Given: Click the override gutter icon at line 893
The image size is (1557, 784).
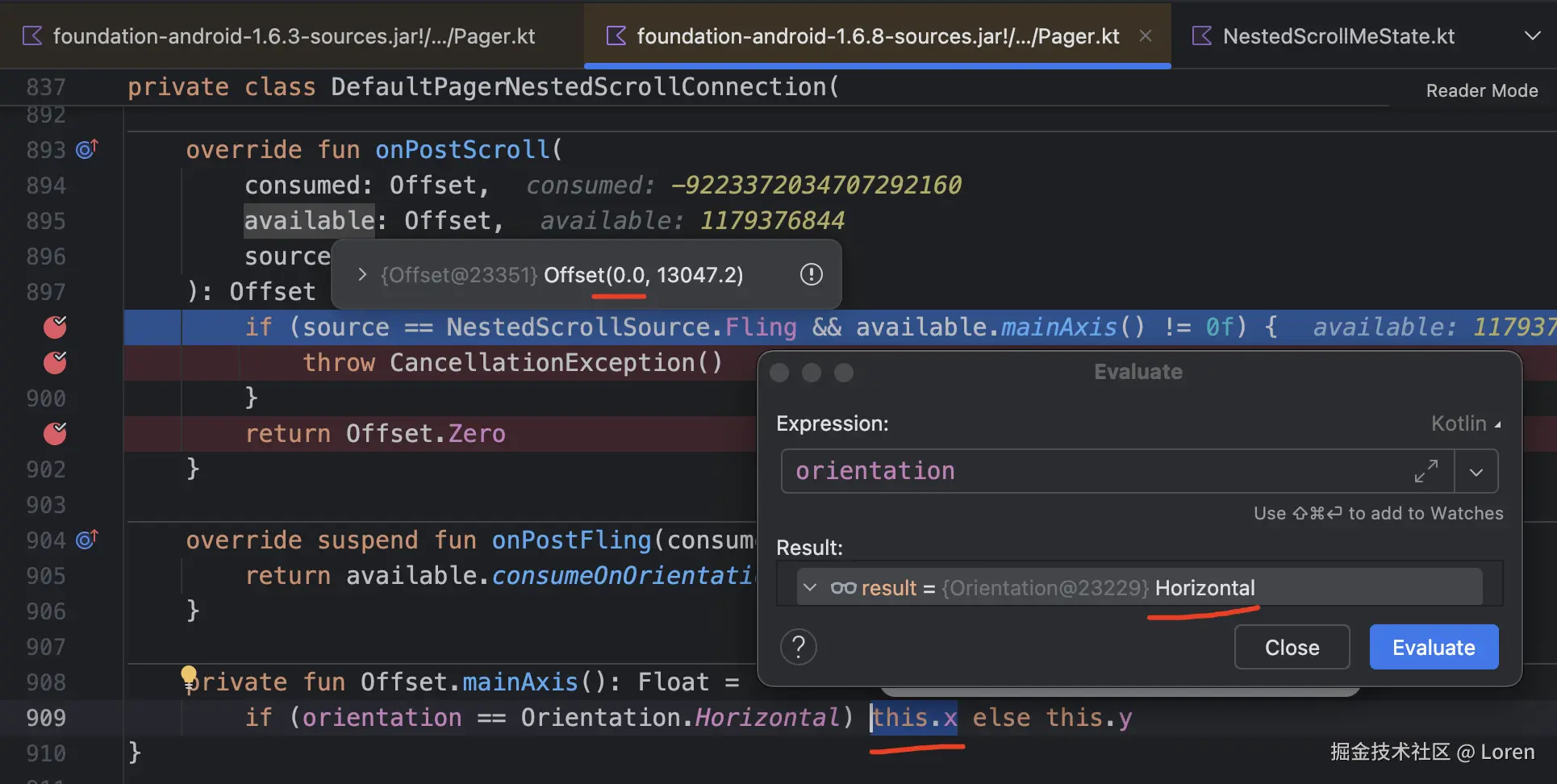Looking at the screenshot, I should point(86,149).
